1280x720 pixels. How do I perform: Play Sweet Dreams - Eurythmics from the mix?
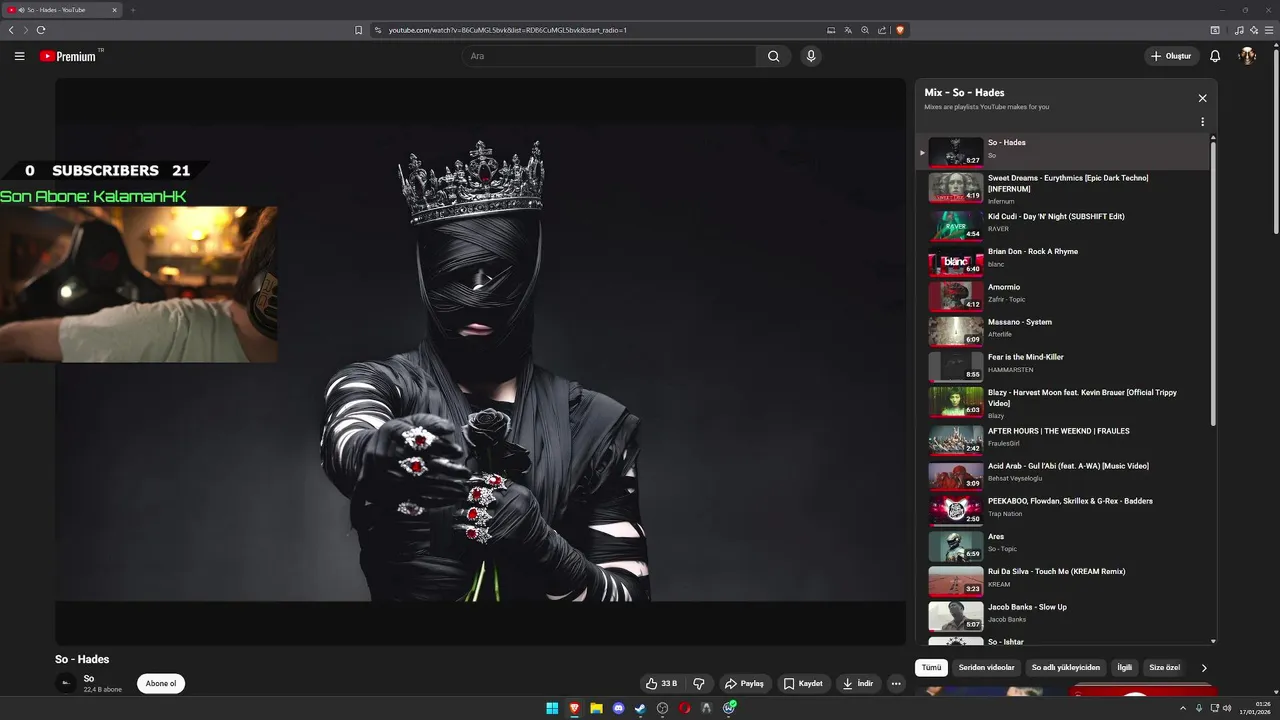pos(1063,188)
